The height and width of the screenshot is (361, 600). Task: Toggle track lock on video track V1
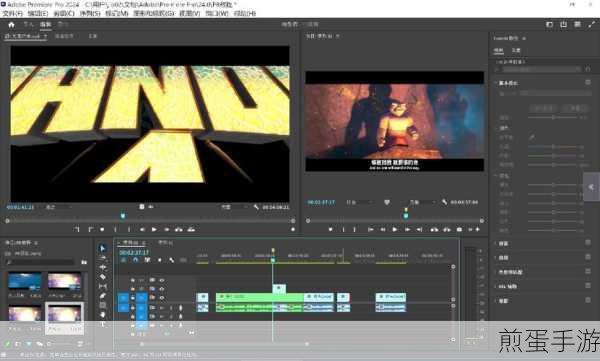click(132, 298)
